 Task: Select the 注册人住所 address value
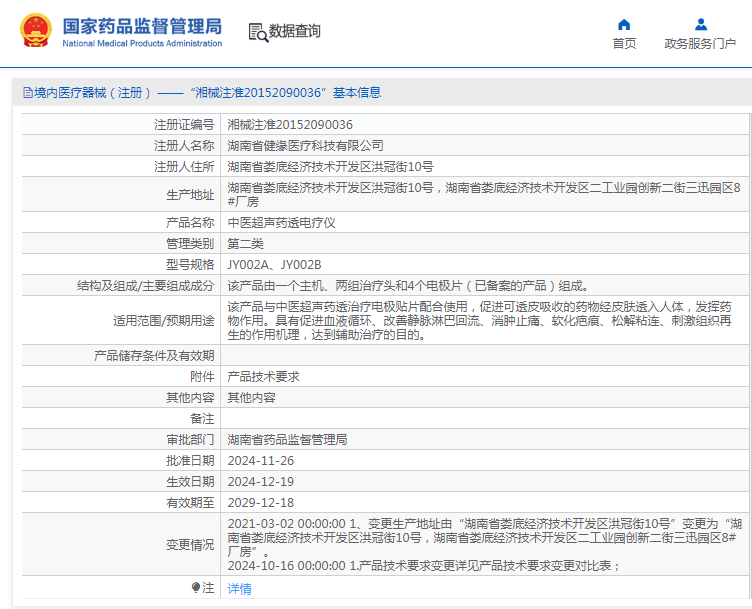(x=330, y=166)
